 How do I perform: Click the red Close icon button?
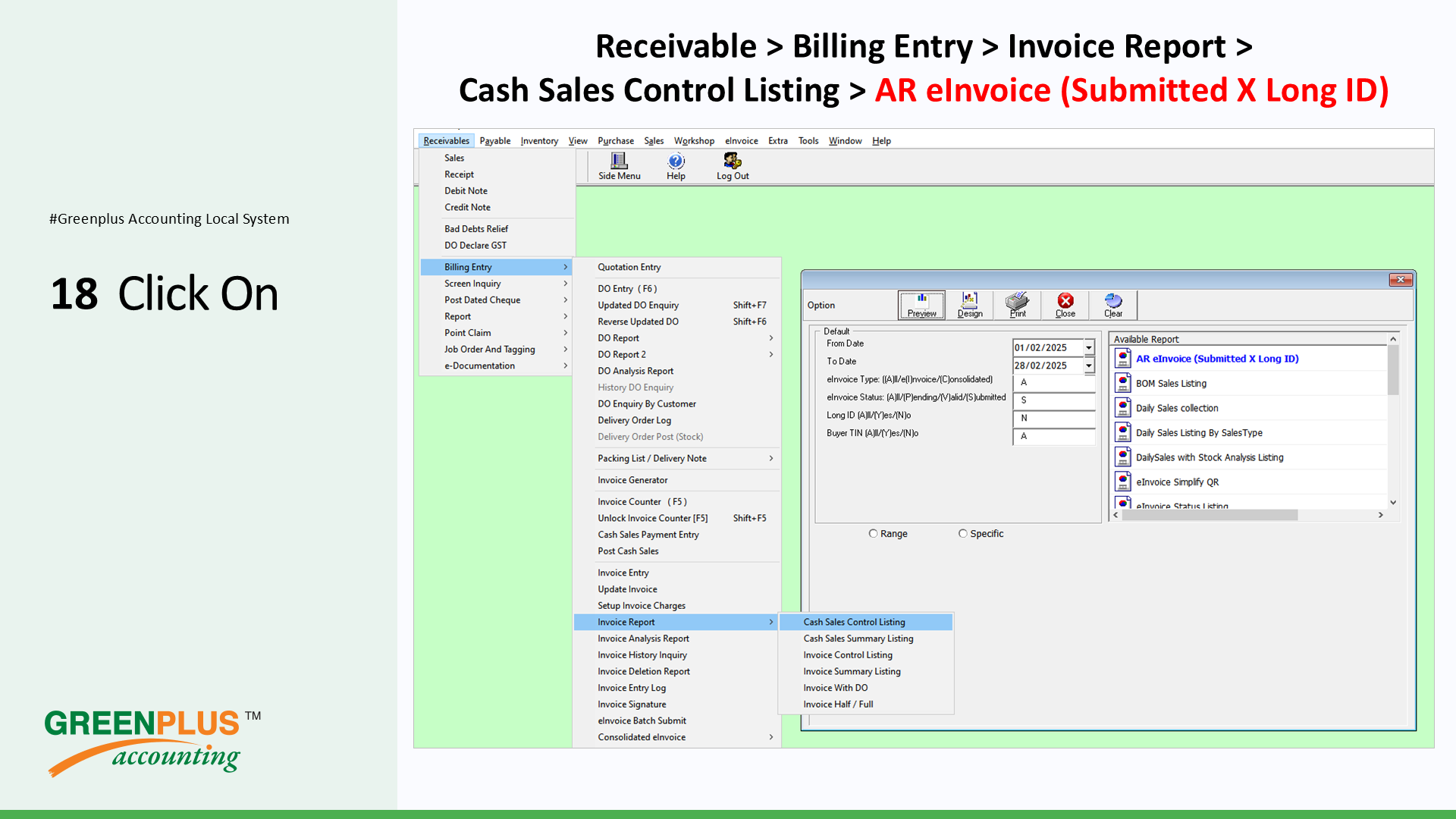(1065, 305)
